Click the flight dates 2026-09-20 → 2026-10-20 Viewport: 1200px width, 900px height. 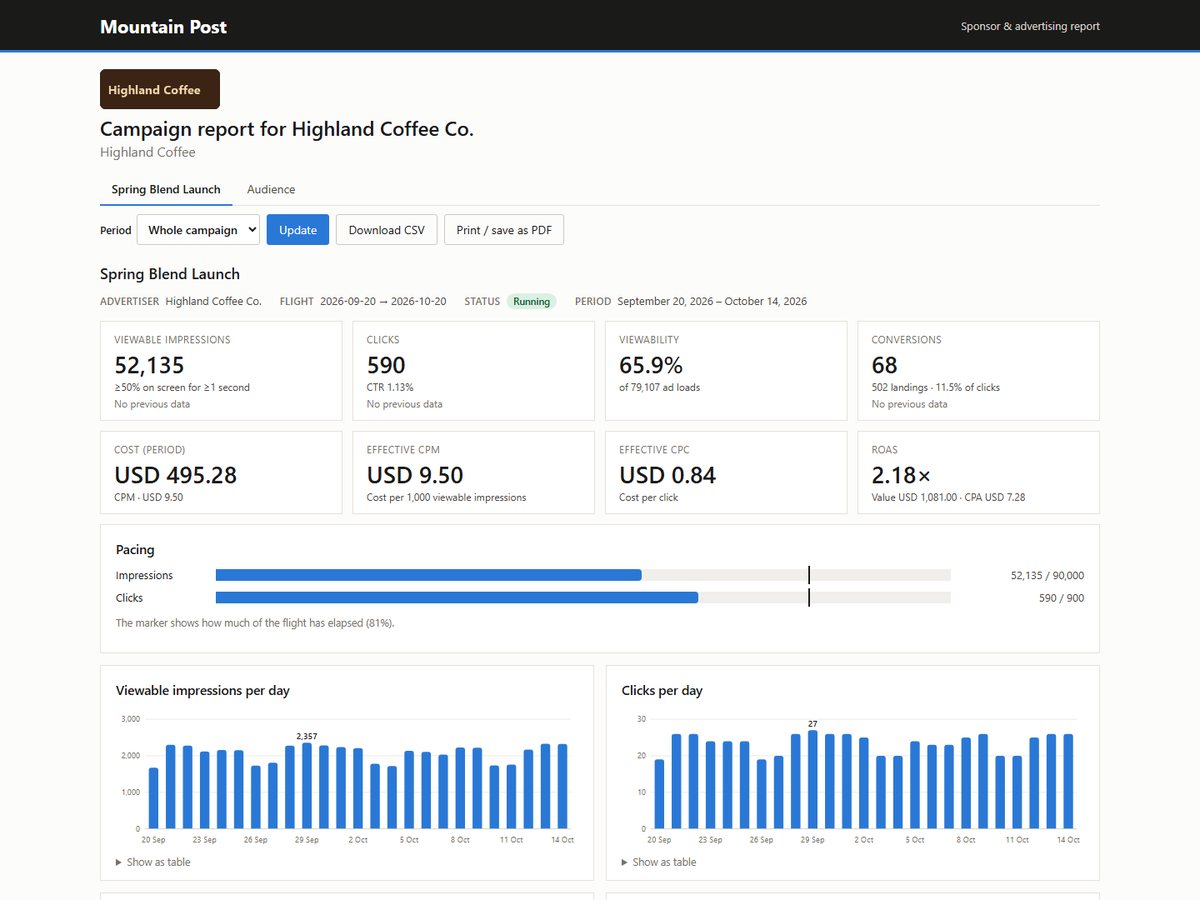[383, 301]
